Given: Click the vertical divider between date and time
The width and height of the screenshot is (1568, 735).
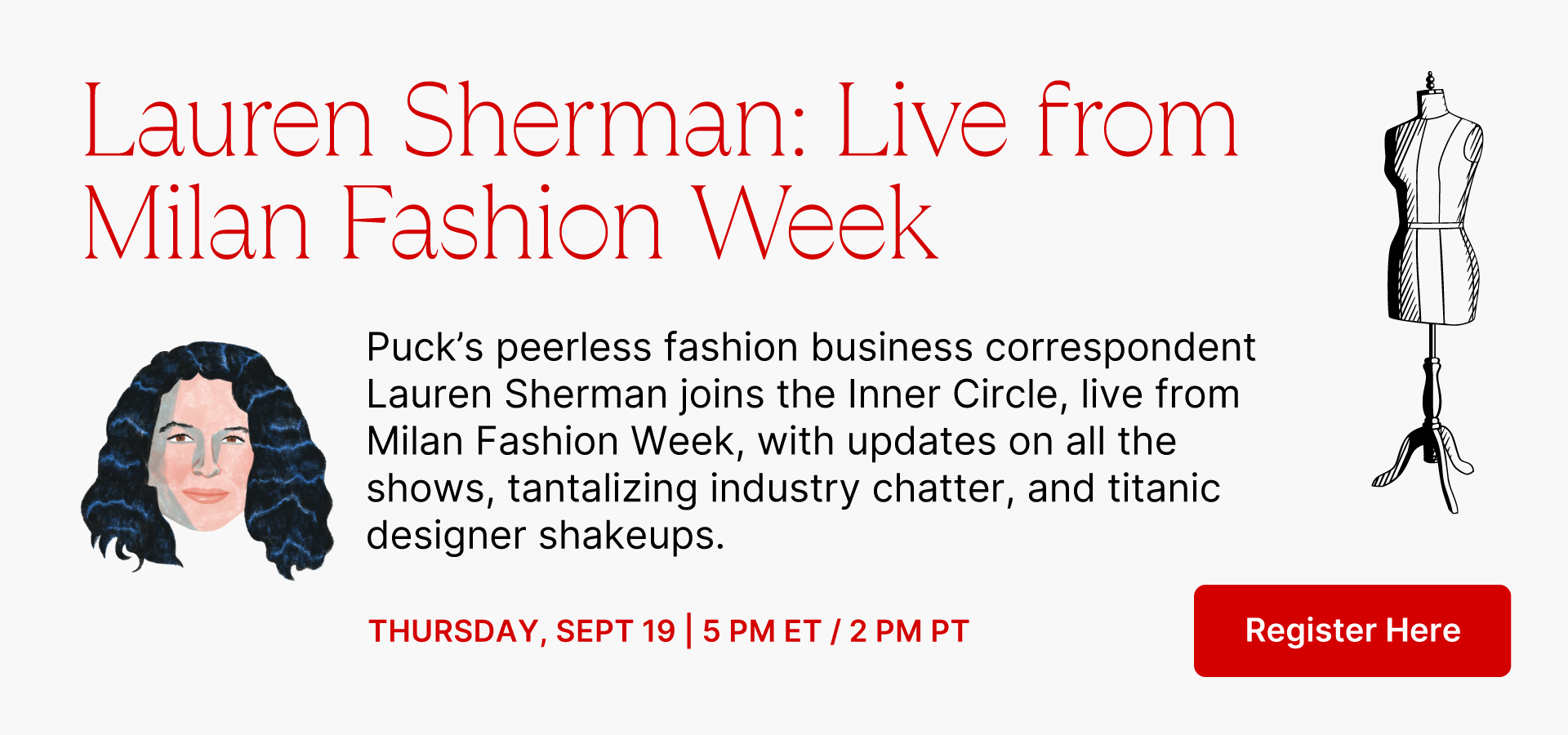Looking at the screenshot, I should pyautogui.click(x=689, y=630).
